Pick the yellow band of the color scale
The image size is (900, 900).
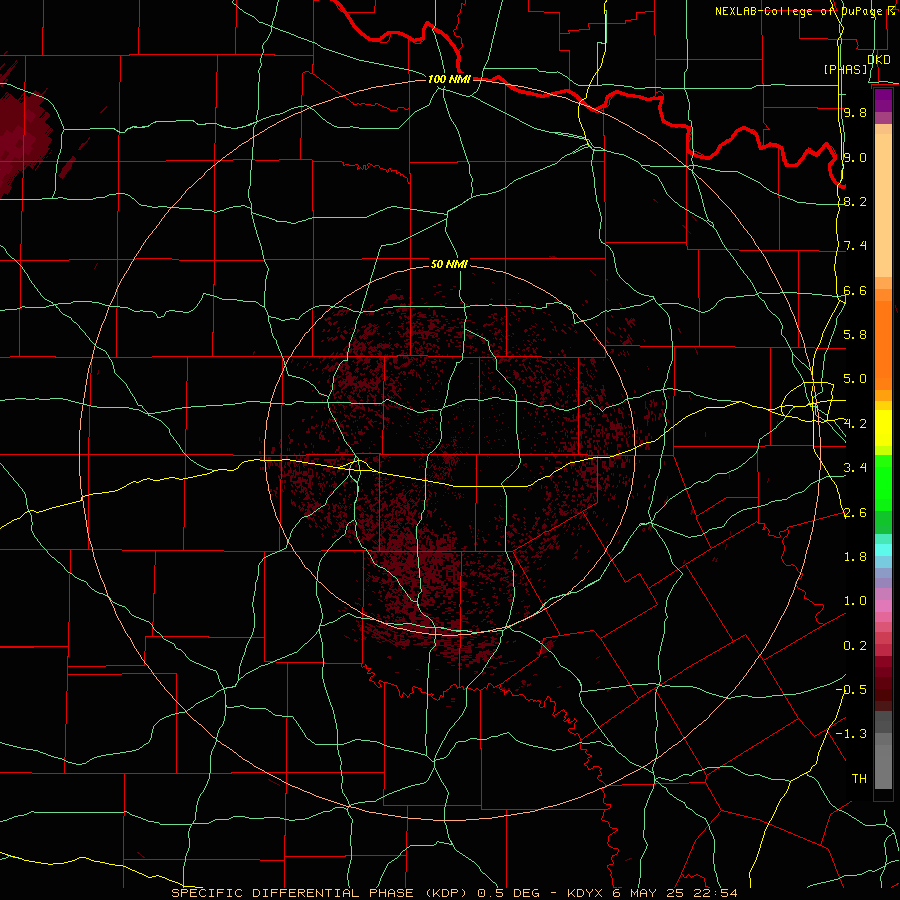tap(883, 428)
